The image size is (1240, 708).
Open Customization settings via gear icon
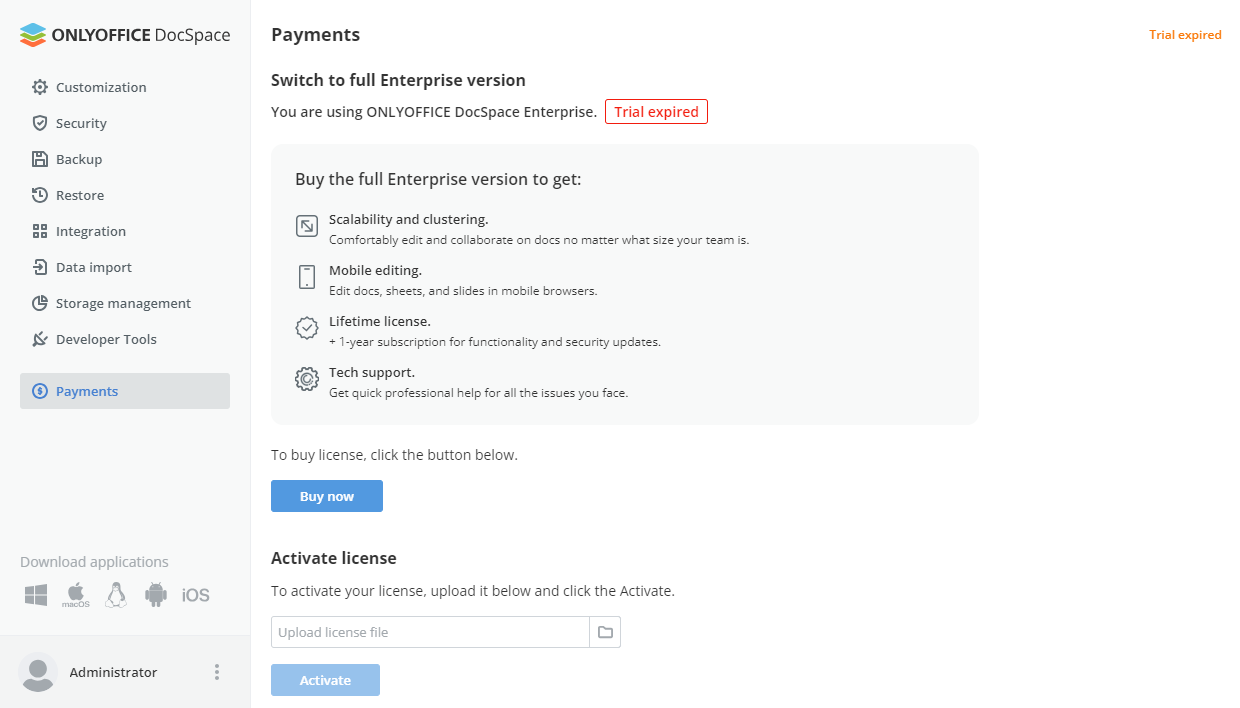(x=40, y=87)
